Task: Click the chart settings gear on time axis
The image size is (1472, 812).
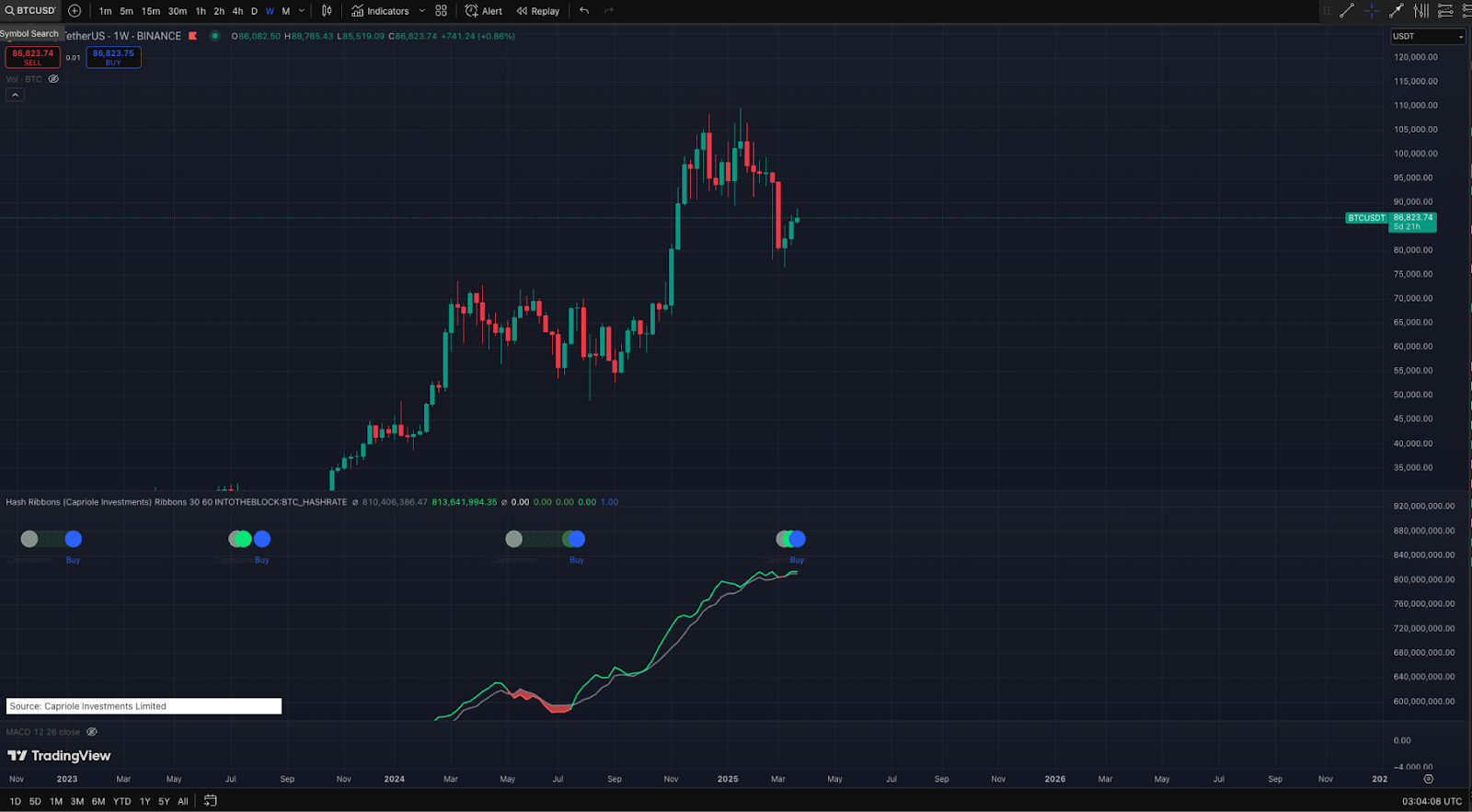Action: click(x=1428, y=779)
